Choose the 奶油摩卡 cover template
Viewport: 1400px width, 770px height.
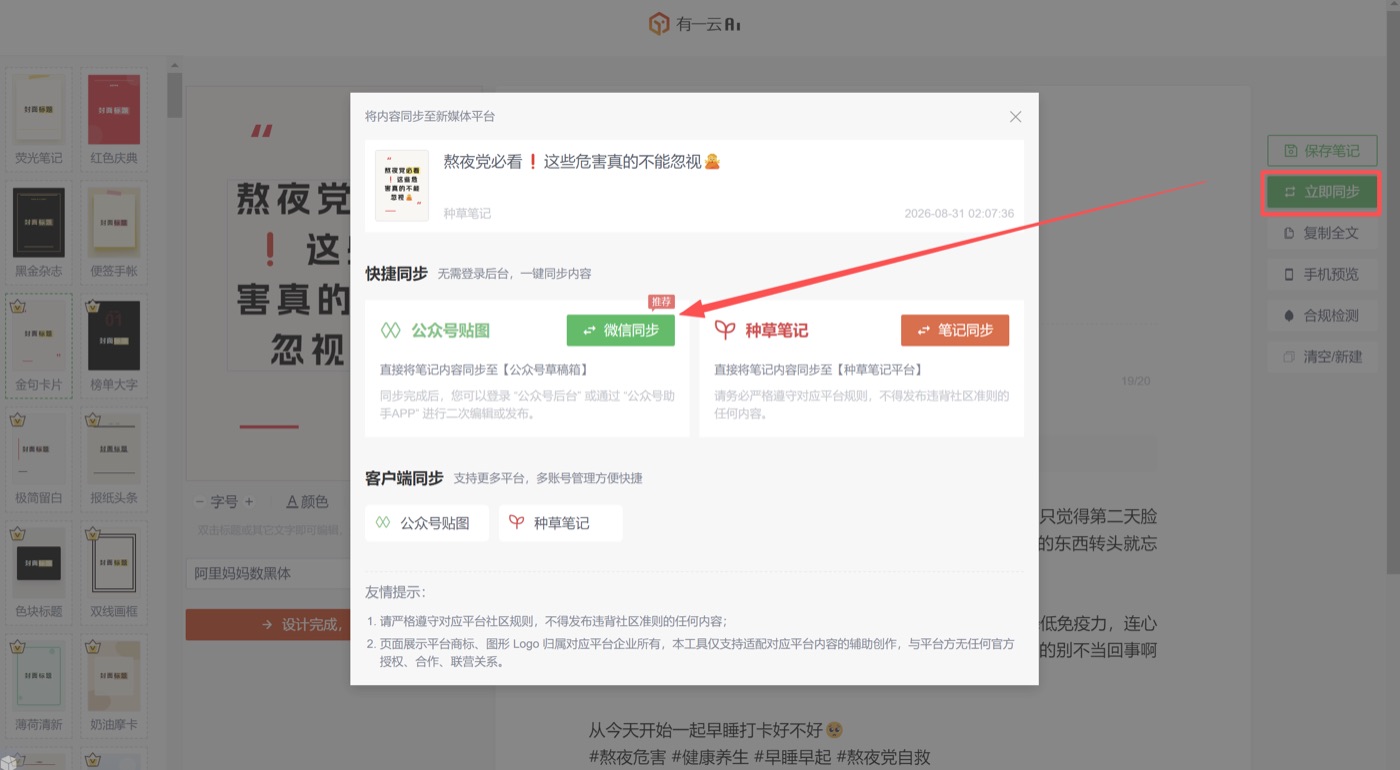coord(114,685)
